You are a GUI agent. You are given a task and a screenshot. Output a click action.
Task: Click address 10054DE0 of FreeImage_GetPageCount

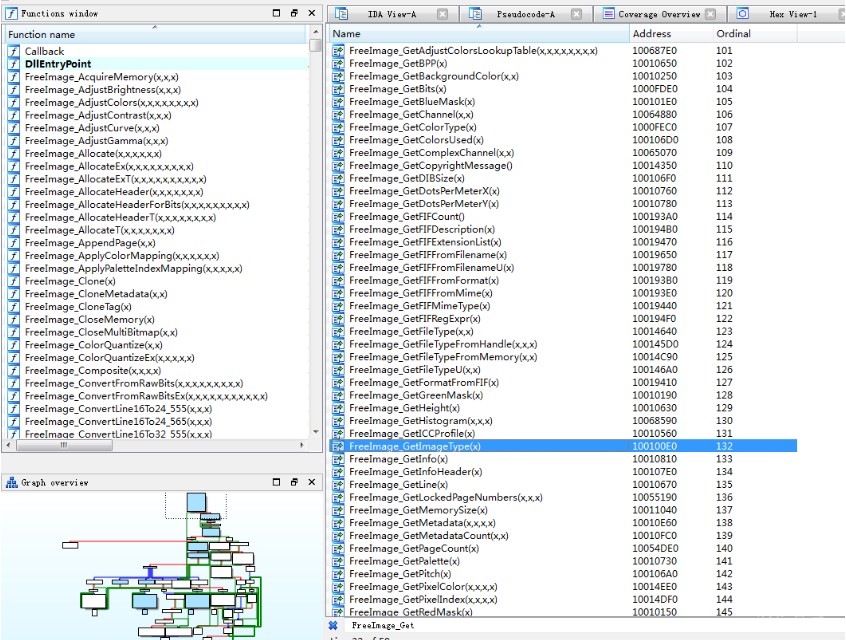(656, 548)
